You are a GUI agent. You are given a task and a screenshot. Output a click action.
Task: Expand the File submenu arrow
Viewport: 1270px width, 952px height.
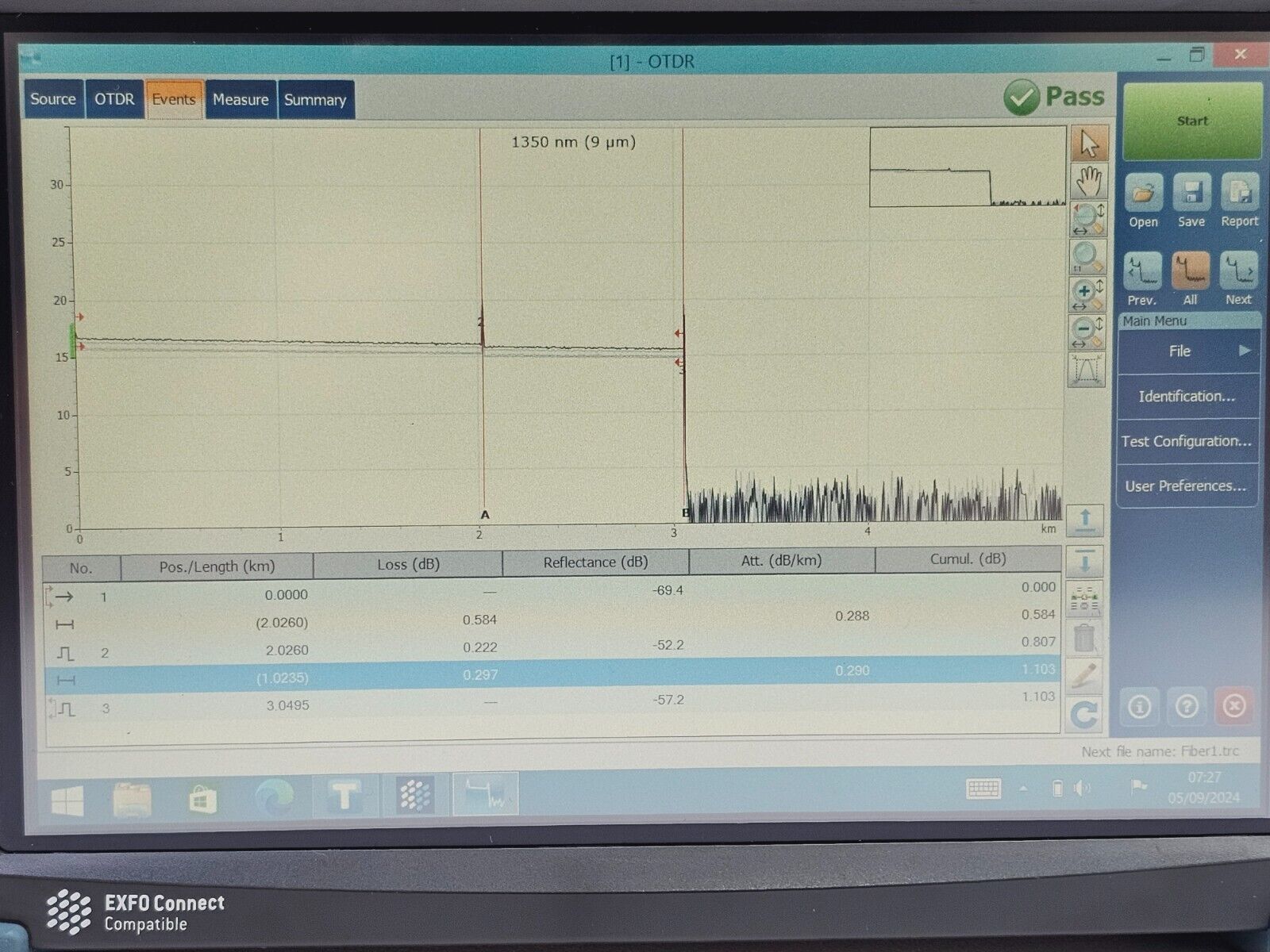1244,351
